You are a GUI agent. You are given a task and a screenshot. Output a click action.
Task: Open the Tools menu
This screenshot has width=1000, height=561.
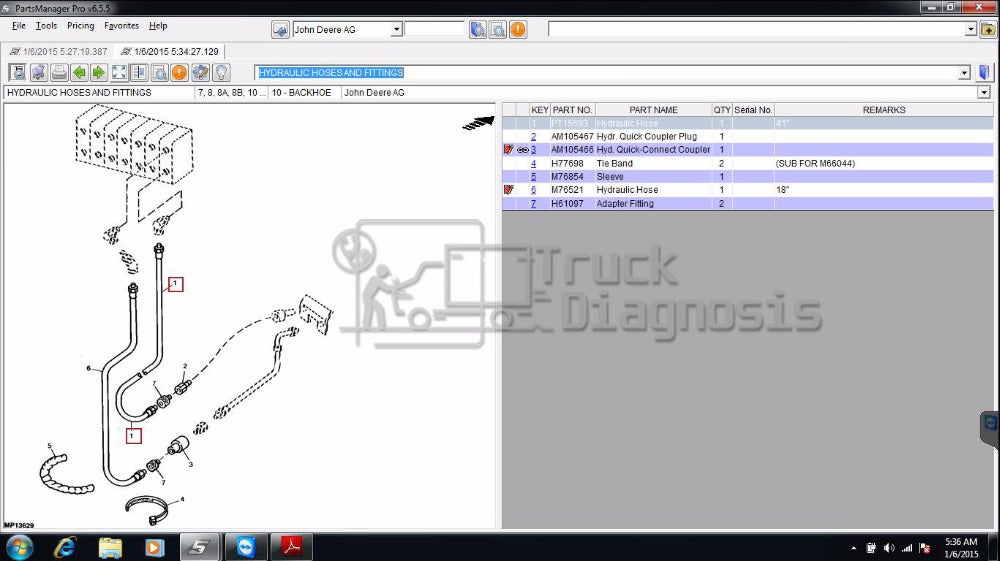click(47, 26)
